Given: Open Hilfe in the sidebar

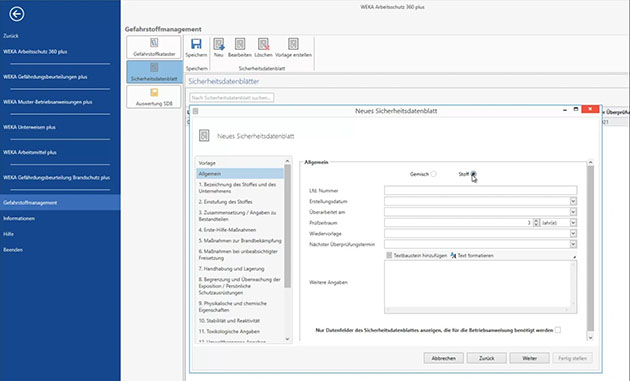Looking at the screenshot, I should click(x=8, y=234).
